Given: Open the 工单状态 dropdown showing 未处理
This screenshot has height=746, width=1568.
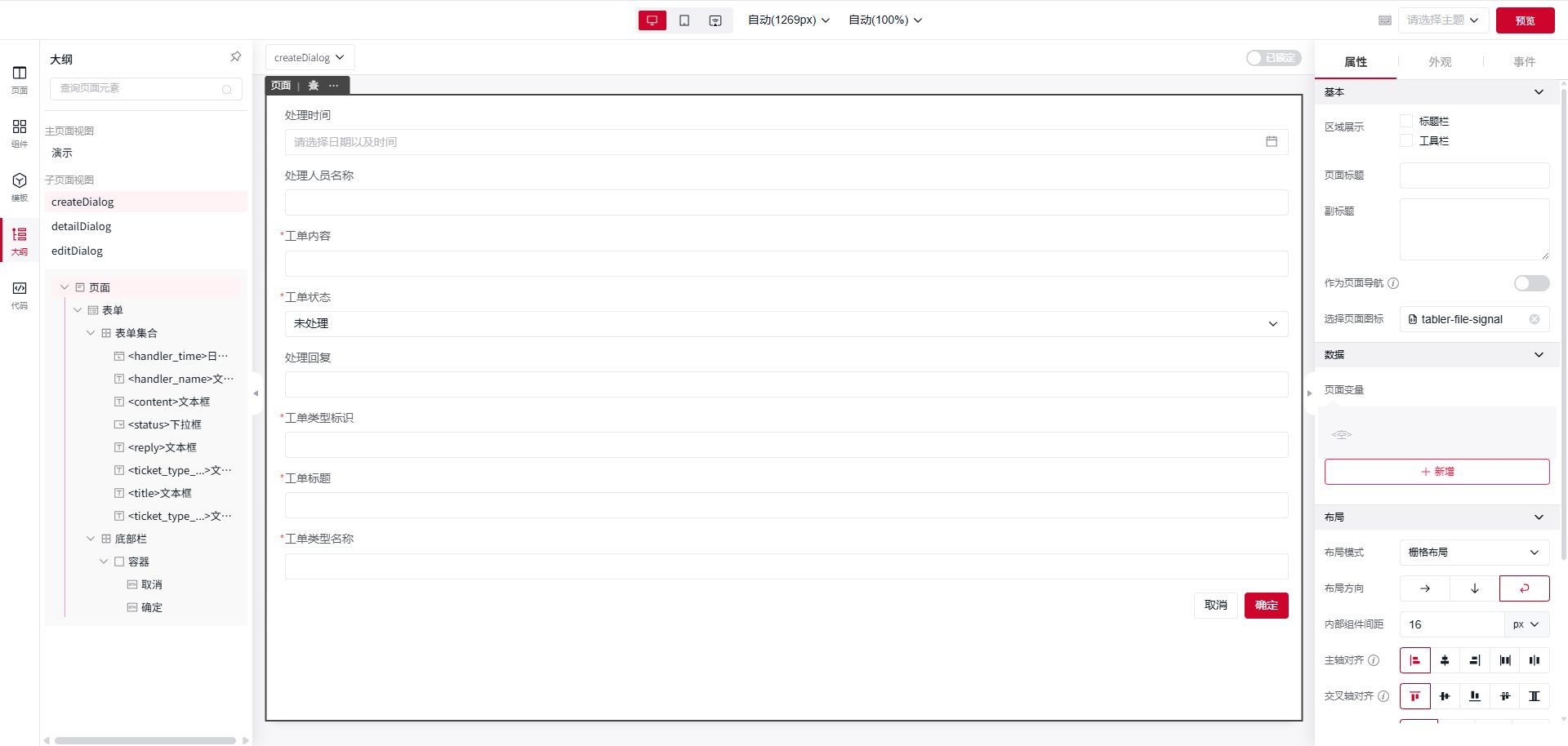Looking at the screenshot, I should (786, 324).
